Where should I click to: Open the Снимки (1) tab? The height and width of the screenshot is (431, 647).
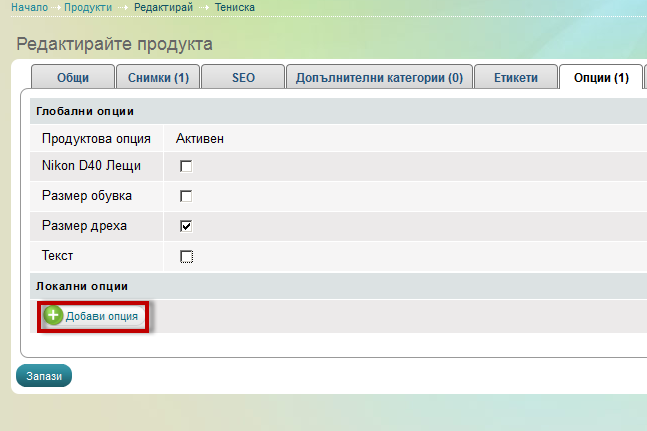[158, 78]
